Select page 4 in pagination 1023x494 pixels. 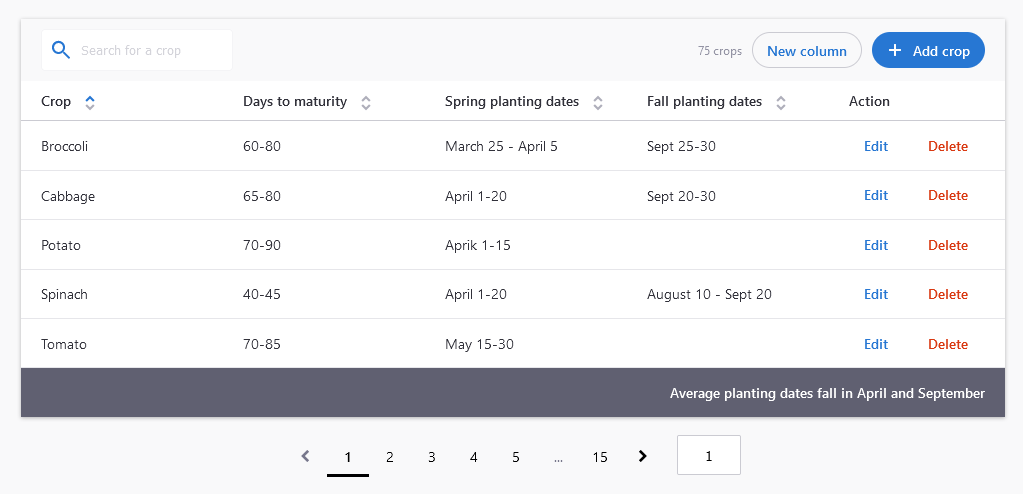(474, 457)
